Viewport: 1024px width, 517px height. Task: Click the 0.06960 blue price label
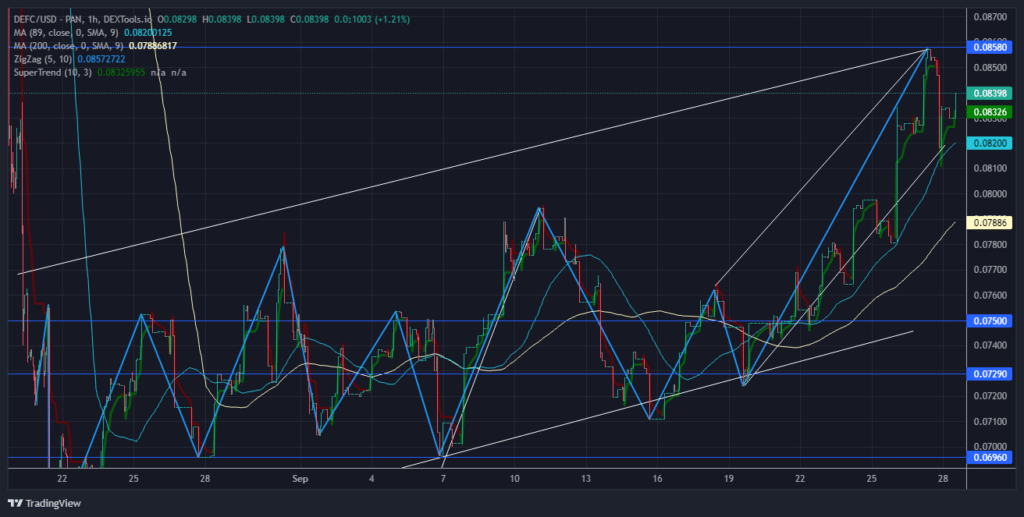click(989, 458)
